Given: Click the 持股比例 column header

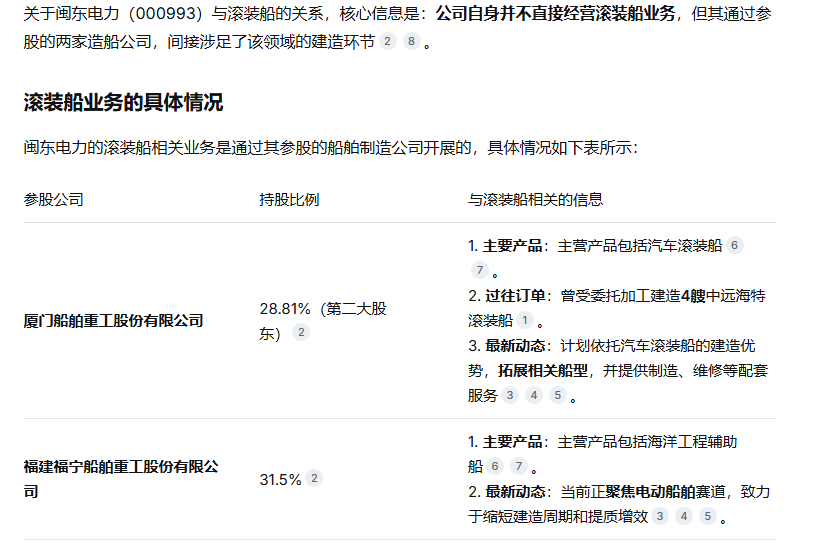Looking at the screenshot, I should [x=289, y=200].
